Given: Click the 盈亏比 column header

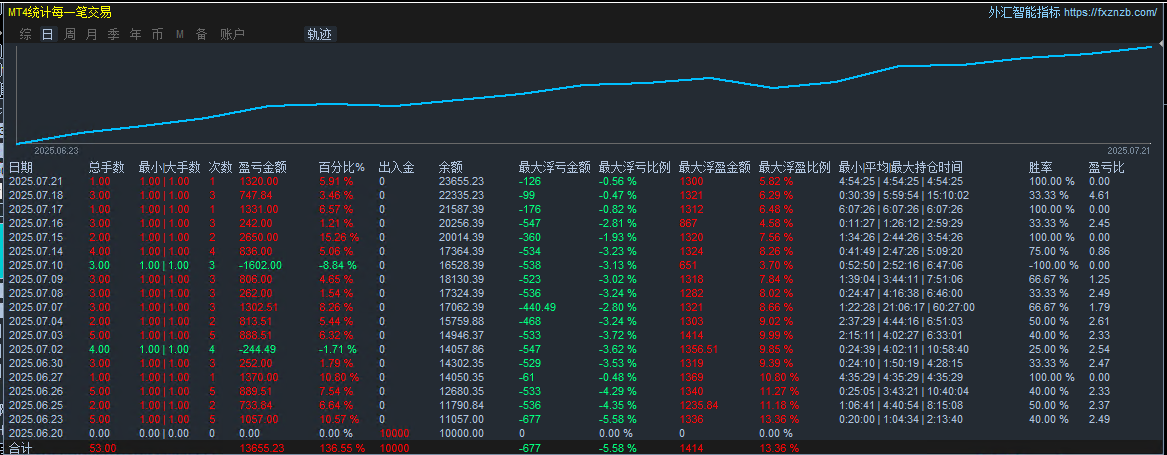Looking at the screenshot, I should tap(1107, 168).
